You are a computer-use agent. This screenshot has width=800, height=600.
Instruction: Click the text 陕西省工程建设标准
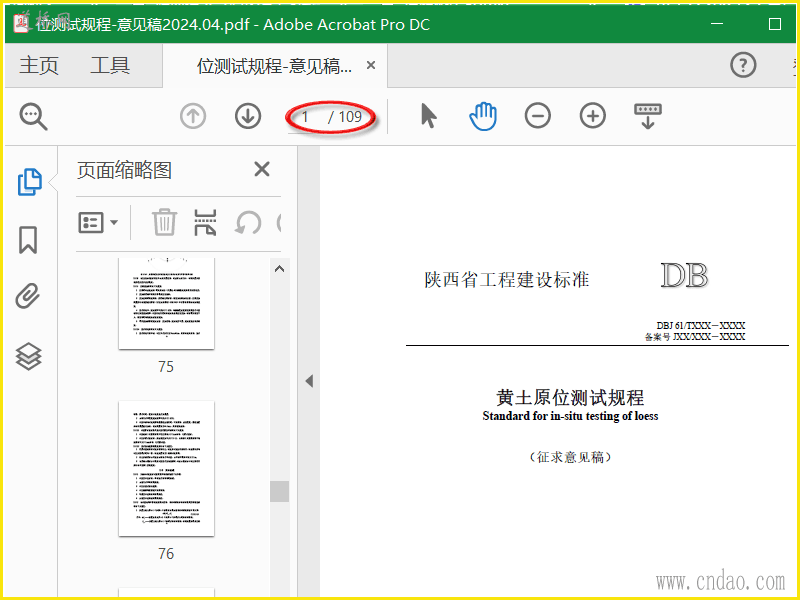click(507, 280)
